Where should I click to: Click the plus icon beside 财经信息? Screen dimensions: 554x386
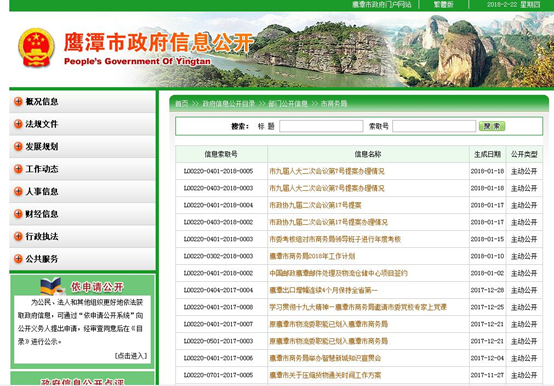18,214
